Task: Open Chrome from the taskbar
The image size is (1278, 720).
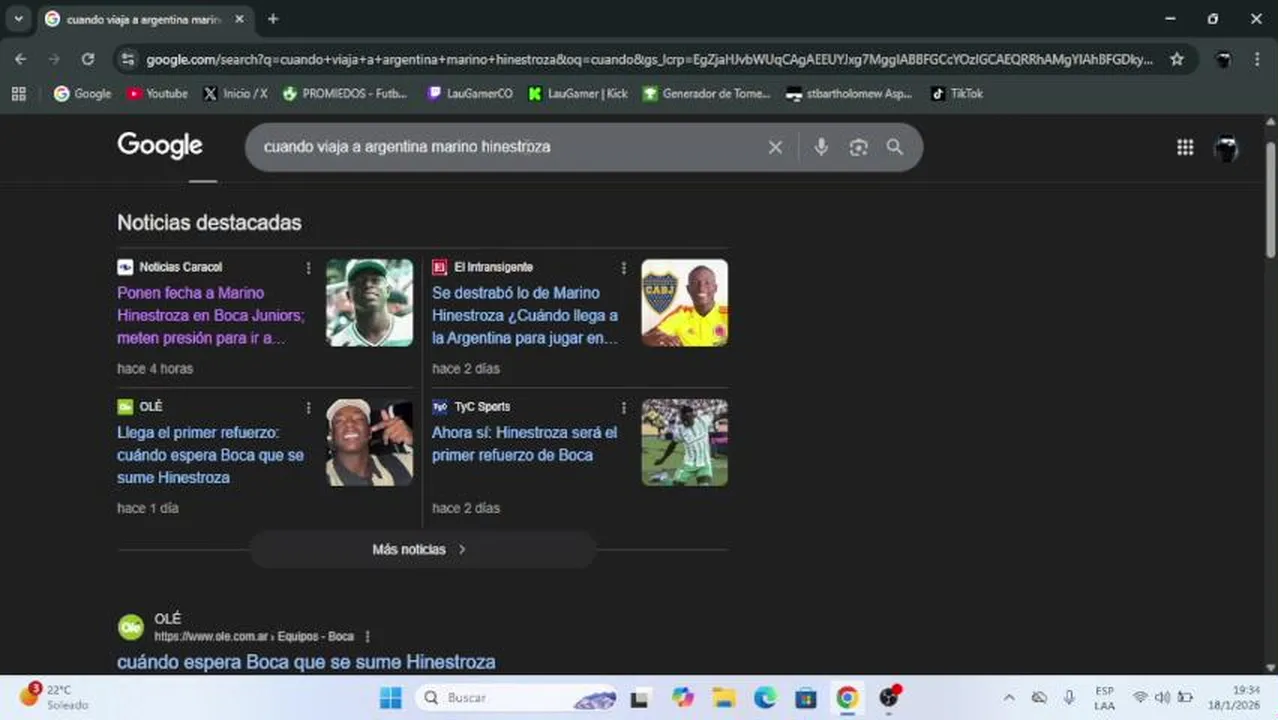Action: pos(847,697)
